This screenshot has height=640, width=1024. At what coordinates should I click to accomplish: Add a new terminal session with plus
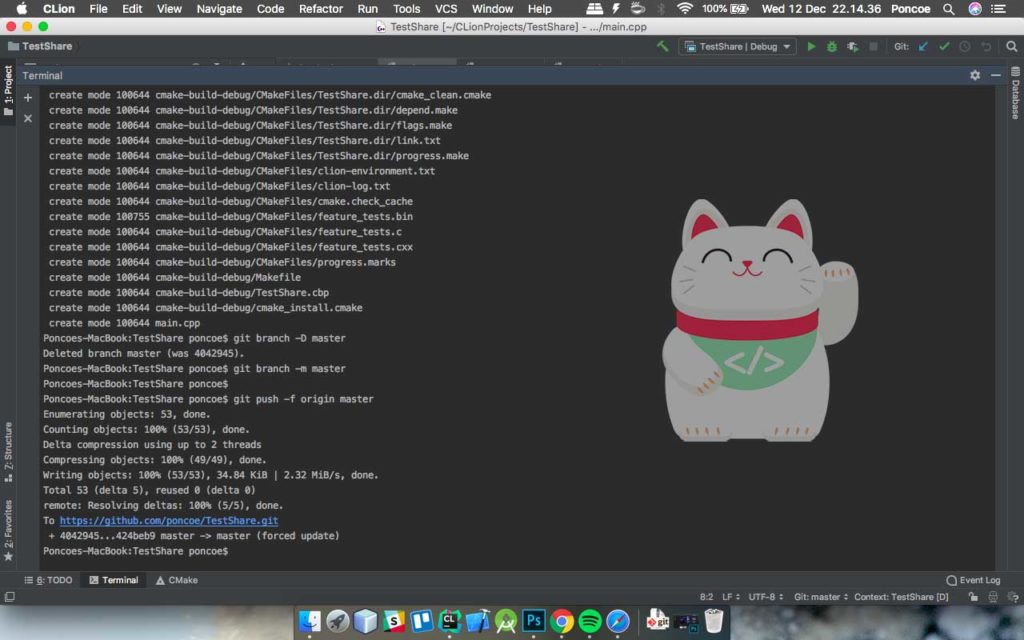pyautogui.click(x=27, y=98)
